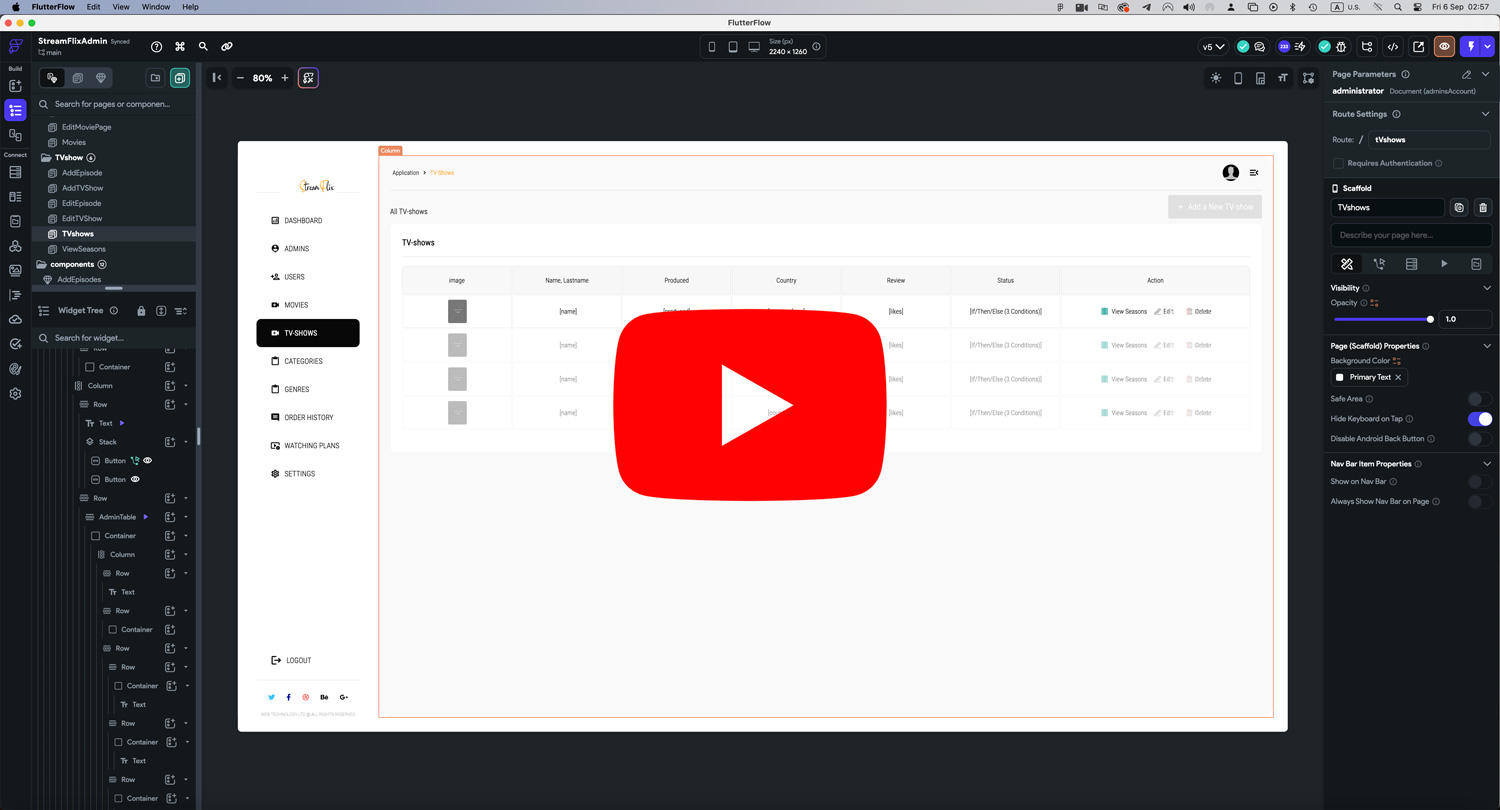Collapse the Route Settings section

(x=1486, y=114)
